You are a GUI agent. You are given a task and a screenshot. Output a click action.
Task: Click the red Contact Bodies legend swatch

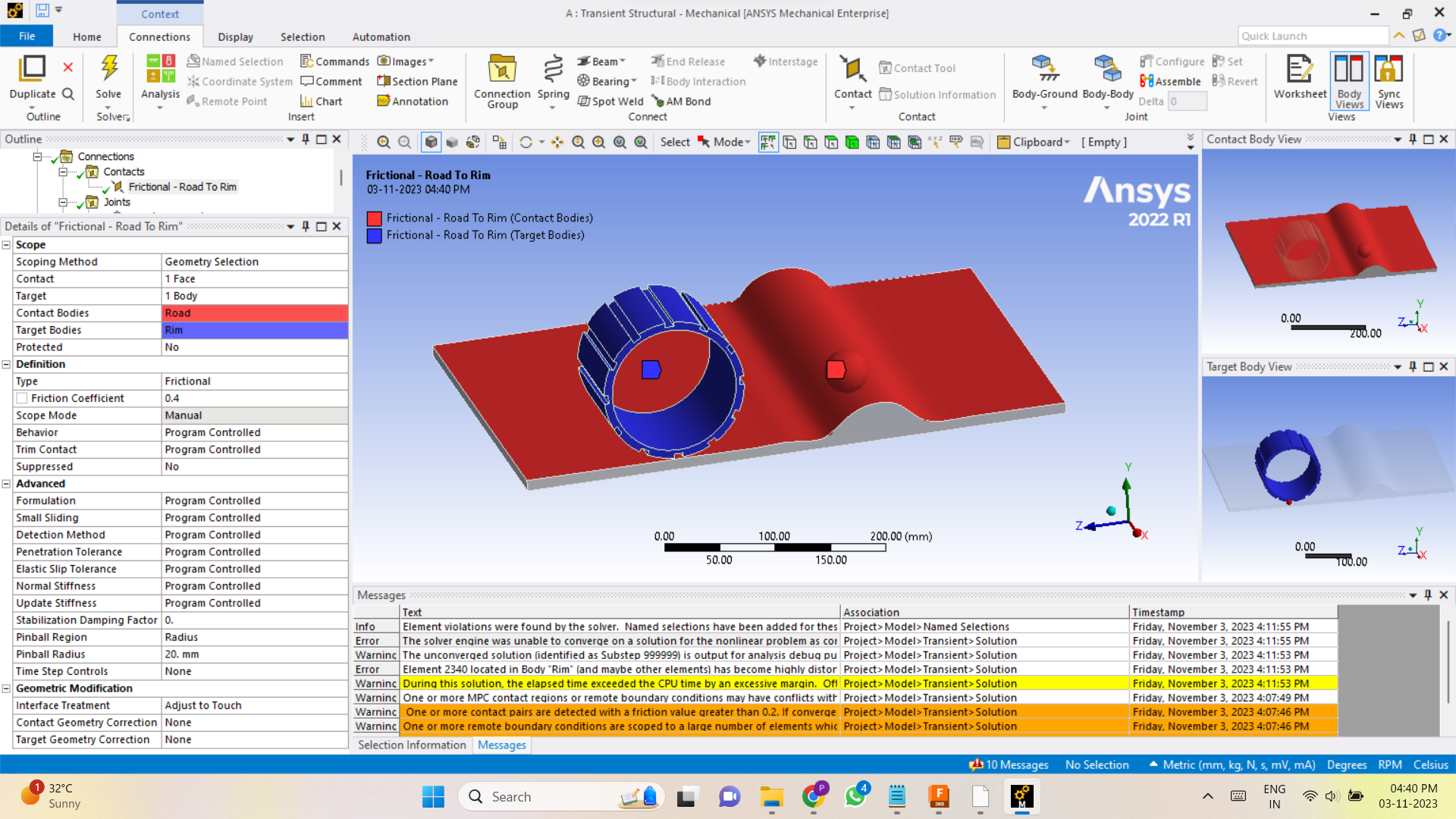[x=374, y=218]
